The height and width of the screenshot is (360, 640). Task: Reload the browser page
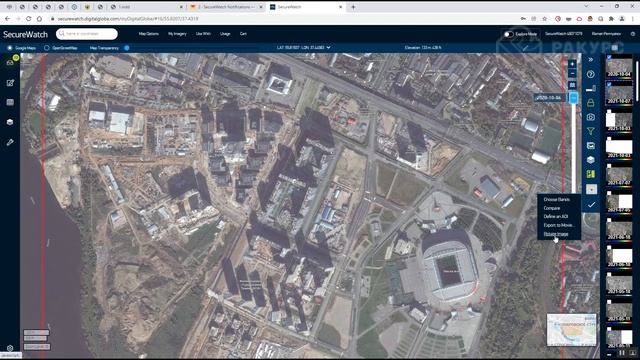(x=29, y=19)
